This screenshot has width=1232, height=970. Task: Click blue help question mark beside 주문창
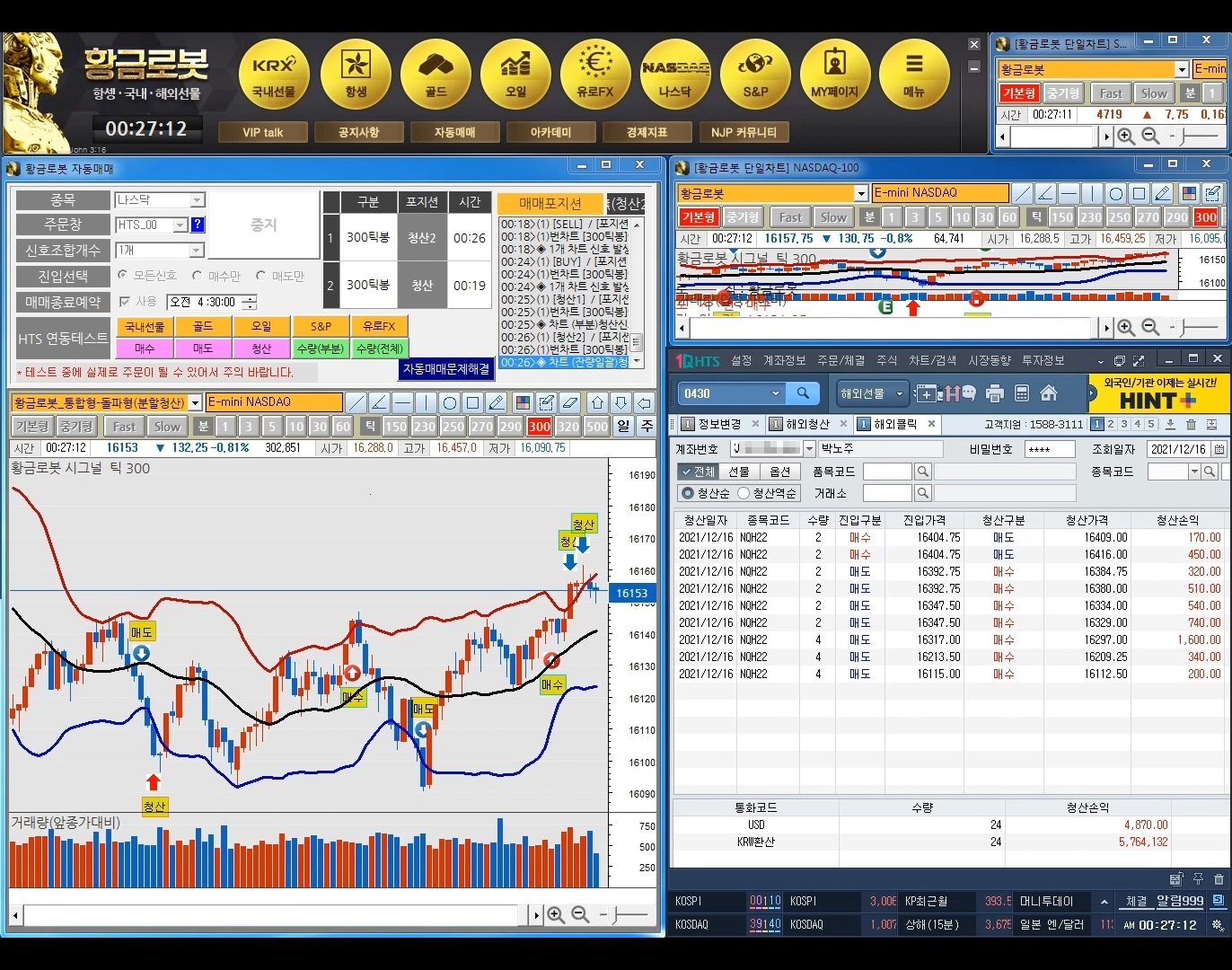click(x=198, y=225)
